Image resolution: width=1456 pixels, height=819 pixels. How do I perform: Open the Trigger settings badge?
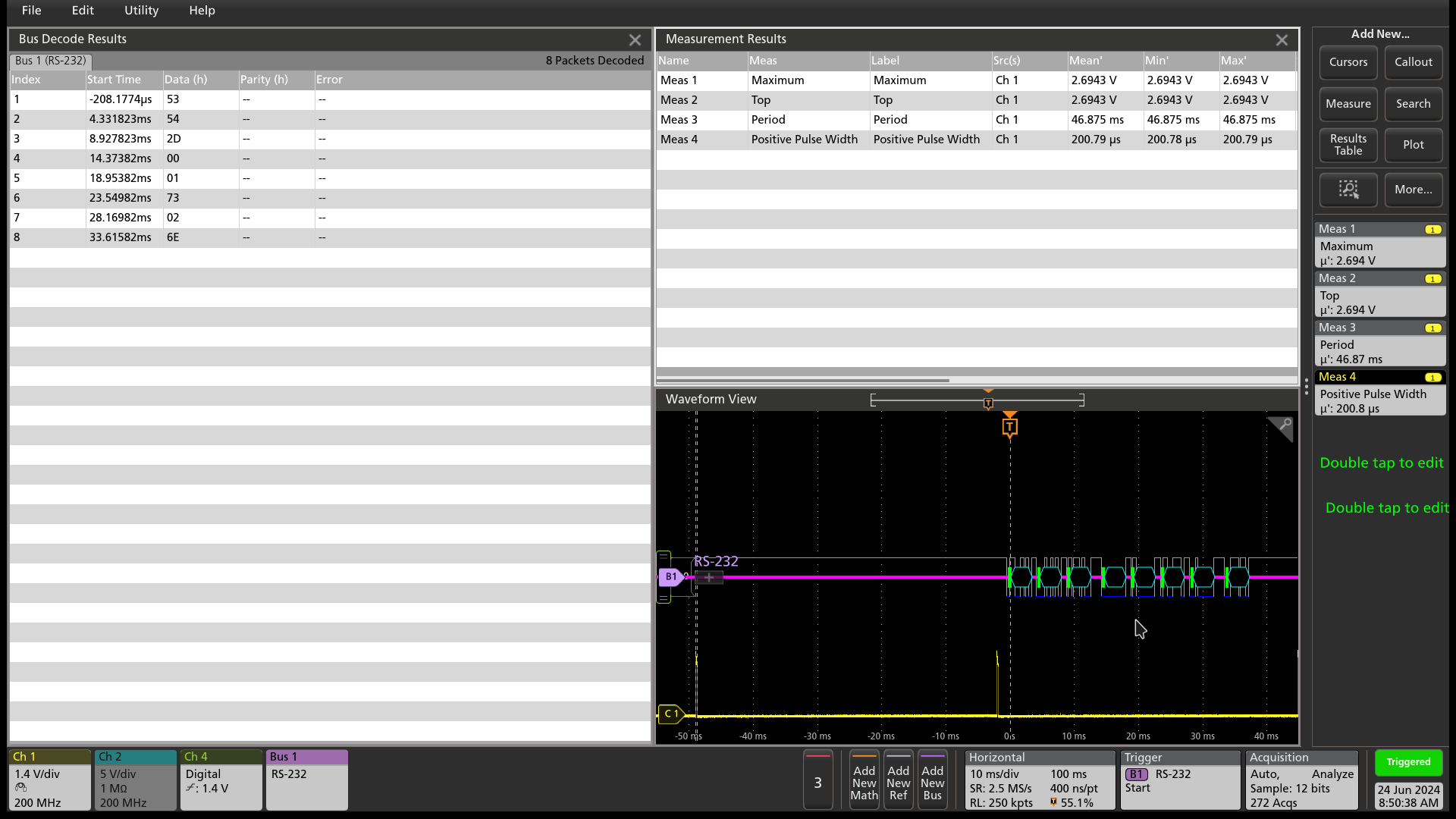click(x=1179, y=780)
